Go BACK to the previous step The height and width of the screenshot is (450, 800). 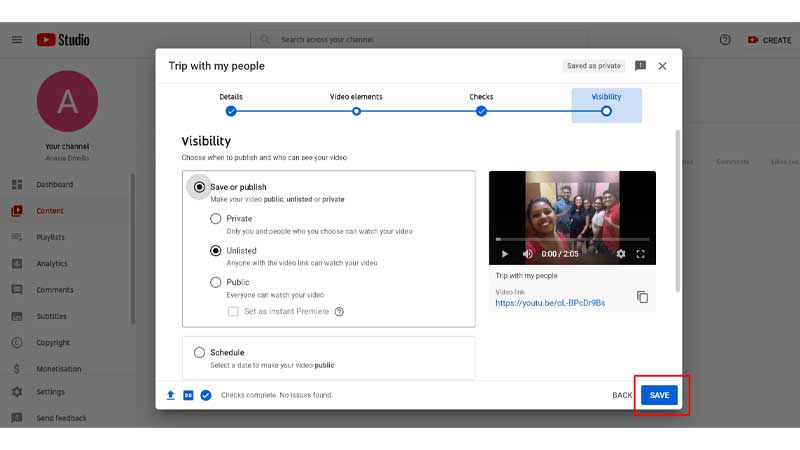(x=622, y=395)
